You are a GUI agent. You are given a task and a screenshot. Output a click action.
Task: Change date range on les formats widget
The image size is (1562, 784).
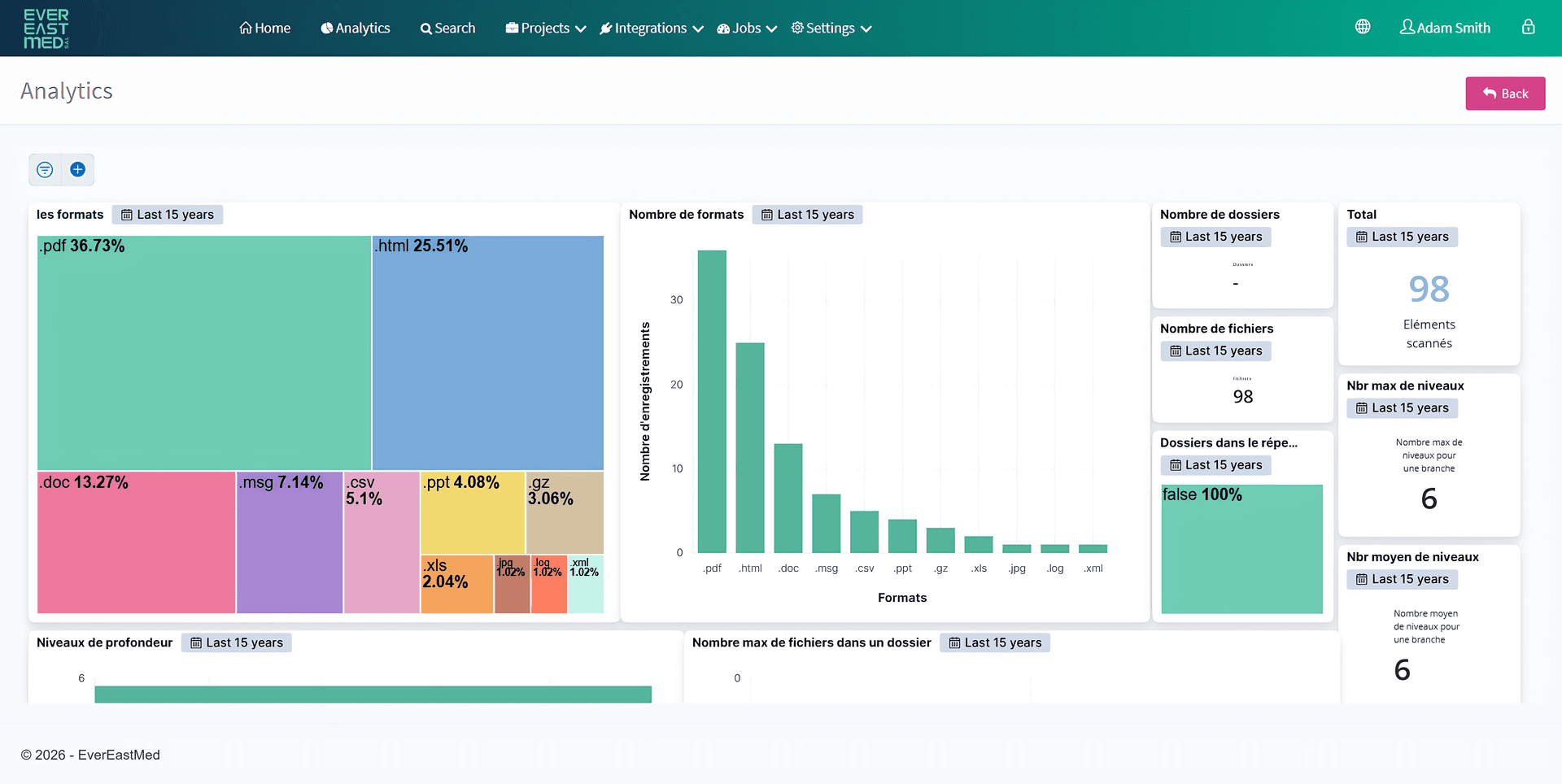(168, 215)
